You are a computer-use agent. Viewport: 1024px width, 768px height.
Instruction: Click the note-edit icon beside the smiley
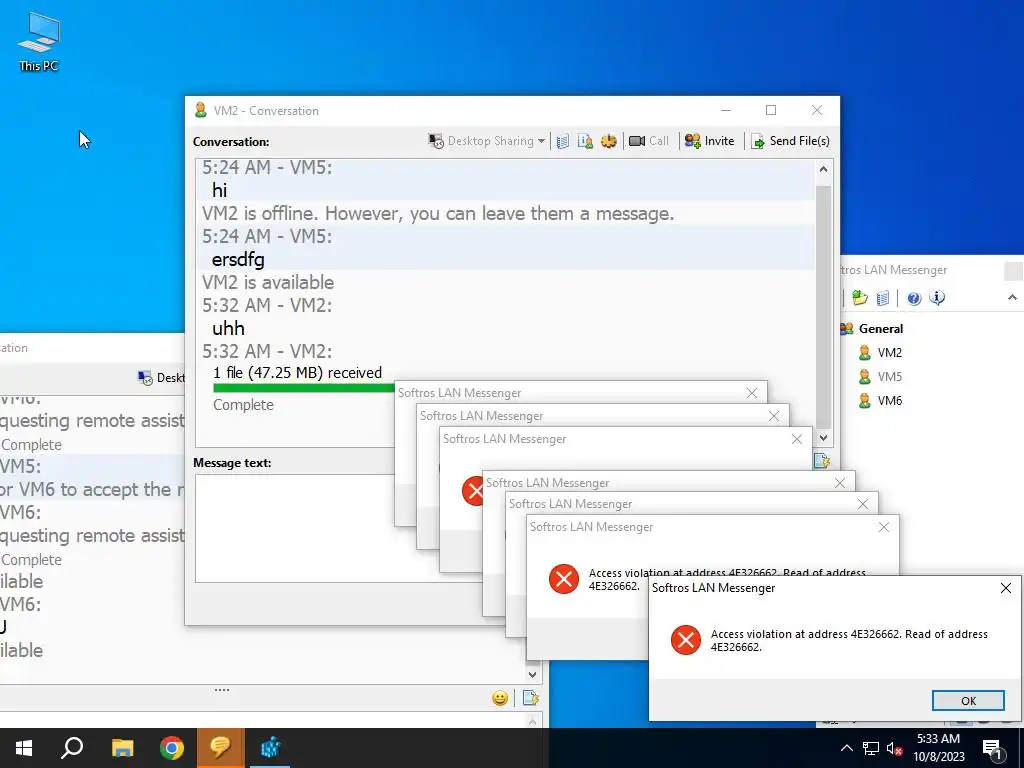(530, 698)
